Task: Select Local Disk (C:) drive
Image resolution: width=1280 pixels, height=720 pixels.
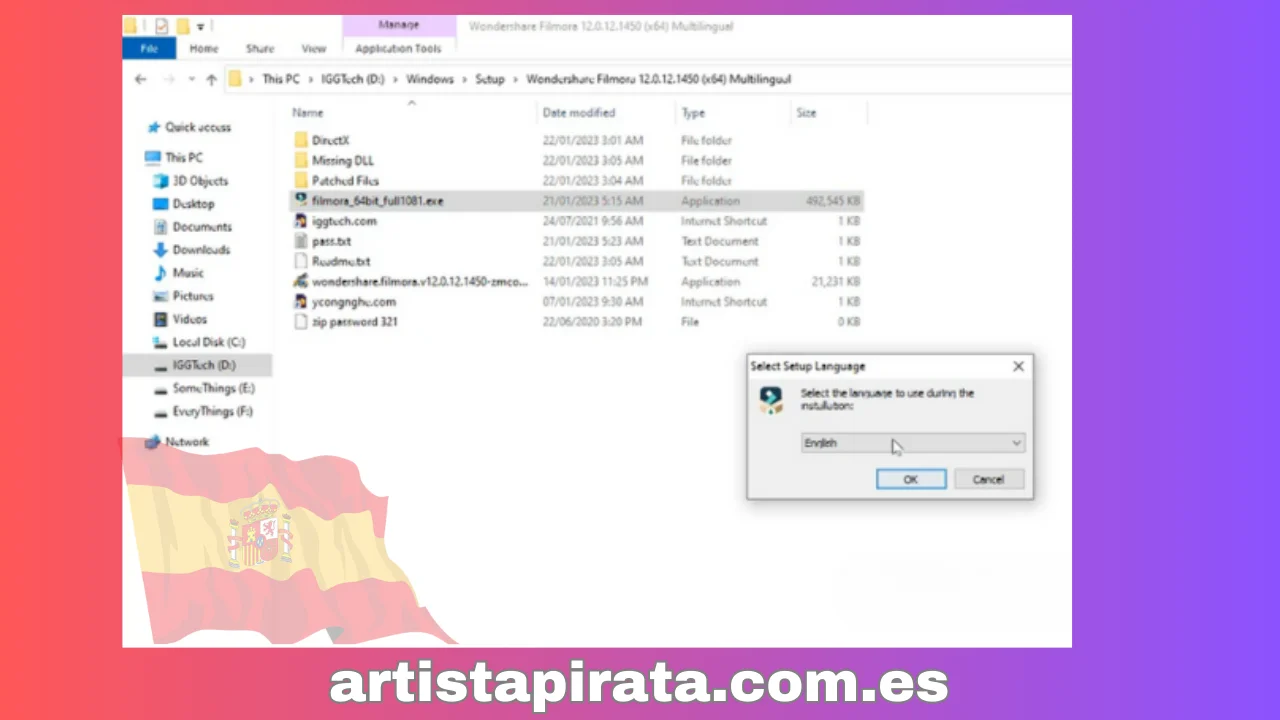Action: pyautogui.click(x=198, y=342)
